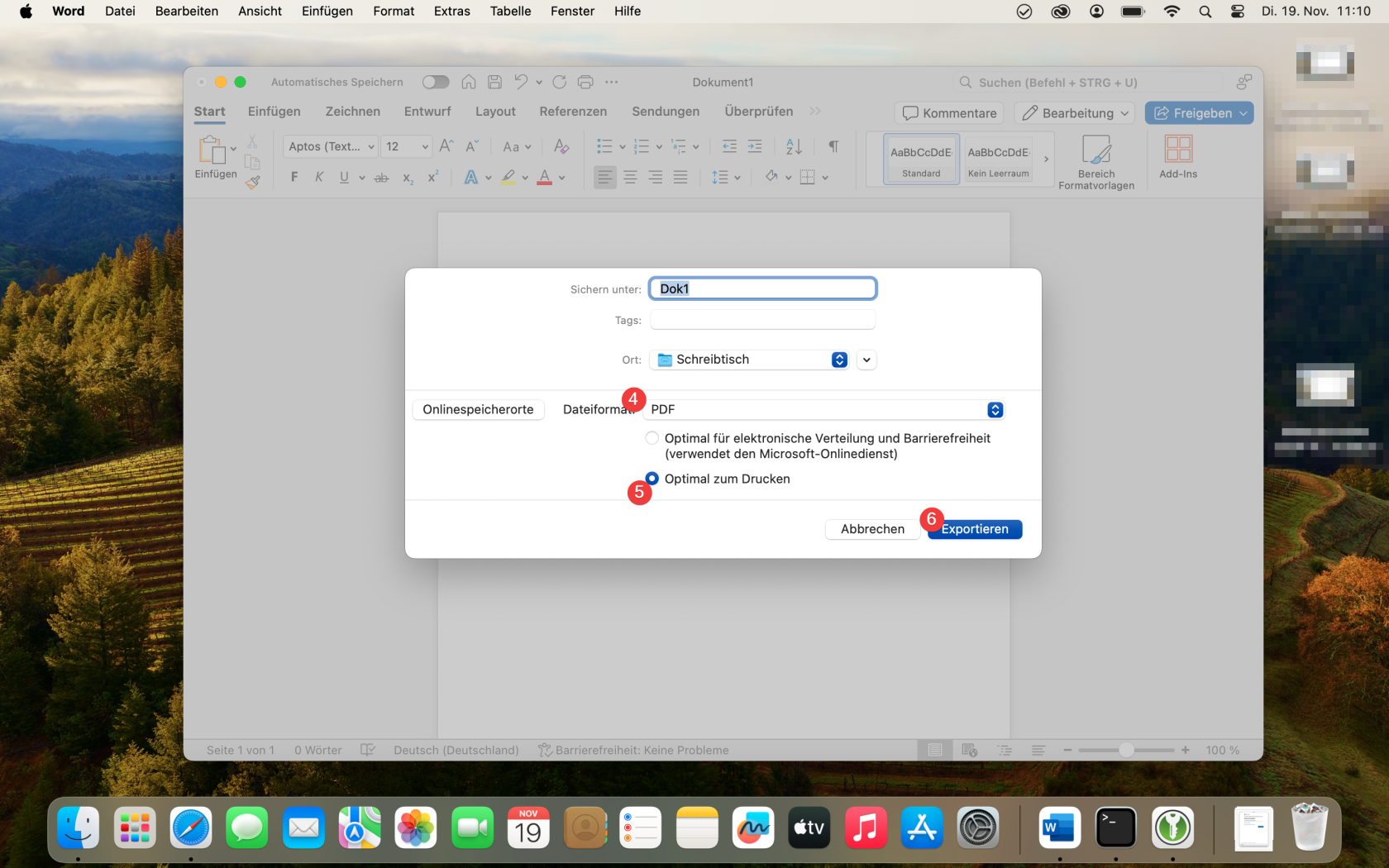
Task: Click the decrease indent icon
Action: click(729, 146)
